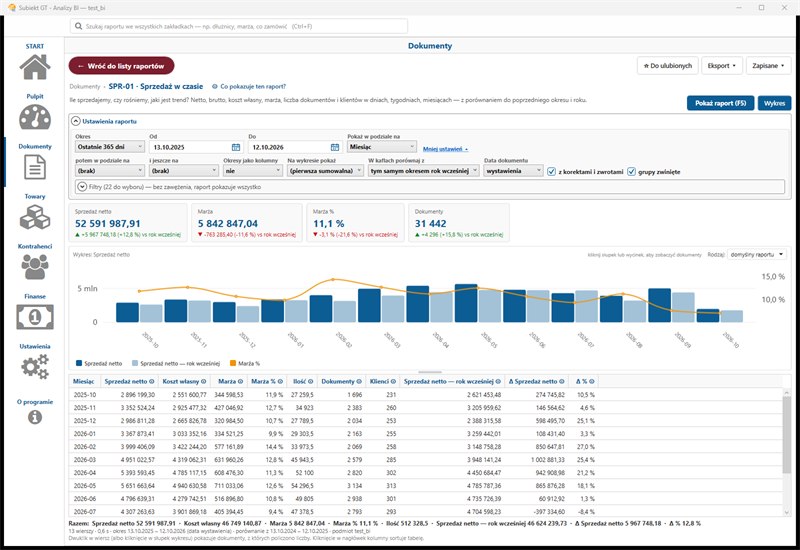
Task: Expand the Filtry (22 do wyboru) section
Action: click(82, 187)
